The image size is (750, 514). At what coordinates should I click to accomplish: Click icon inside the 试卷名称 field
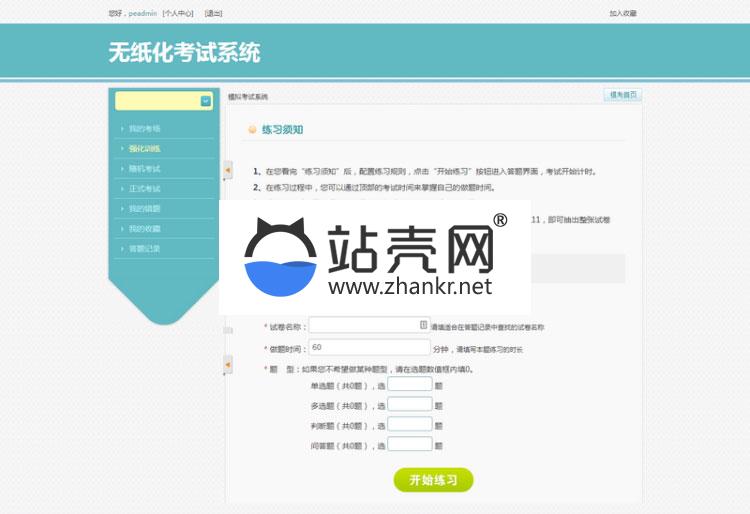coord(423,325)
